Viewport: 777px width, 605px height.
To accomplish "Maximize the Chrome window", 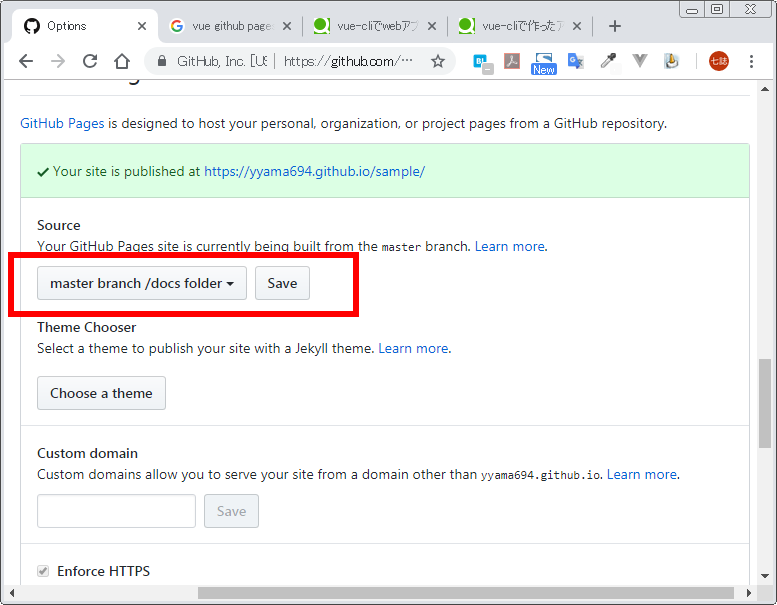I will click(717, 10).
